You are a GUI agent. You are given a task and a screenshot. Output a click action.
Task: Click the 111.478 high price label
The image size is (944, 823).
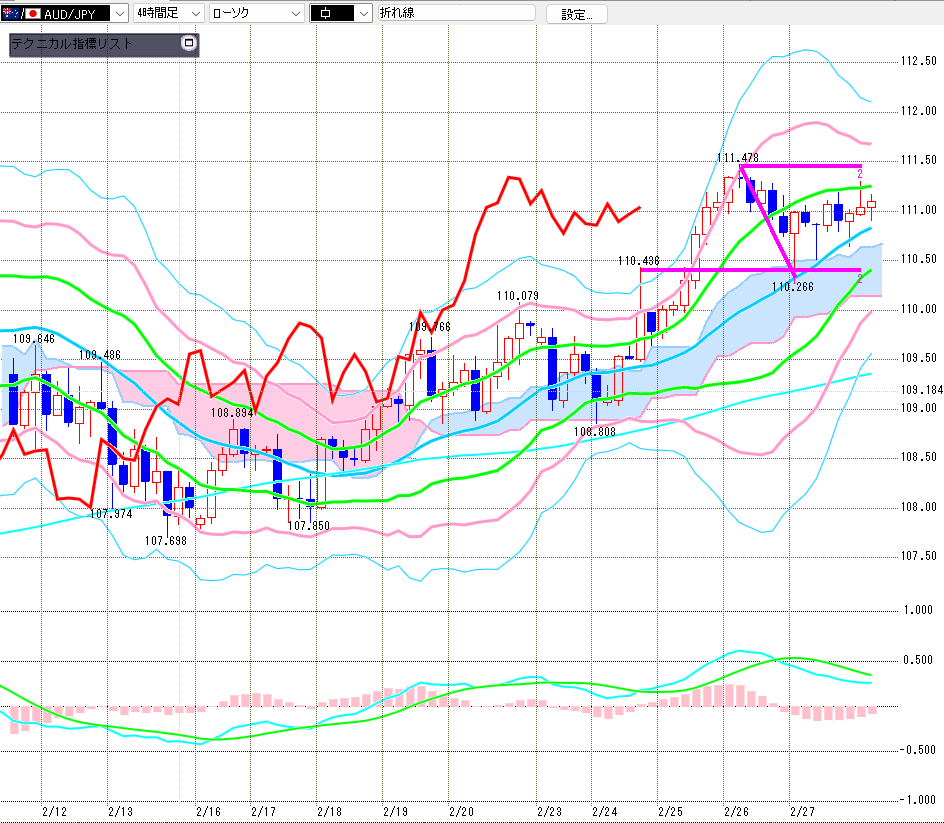click(x=737, y=157)
